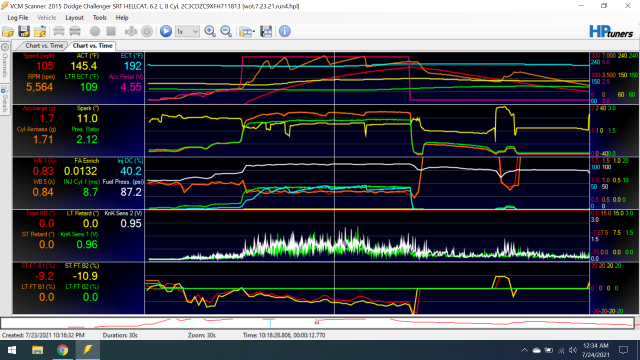This screenshot has width=640, height=360.
Task: Open Chrome from the Windows taskbar
Action: pos(62,350)
